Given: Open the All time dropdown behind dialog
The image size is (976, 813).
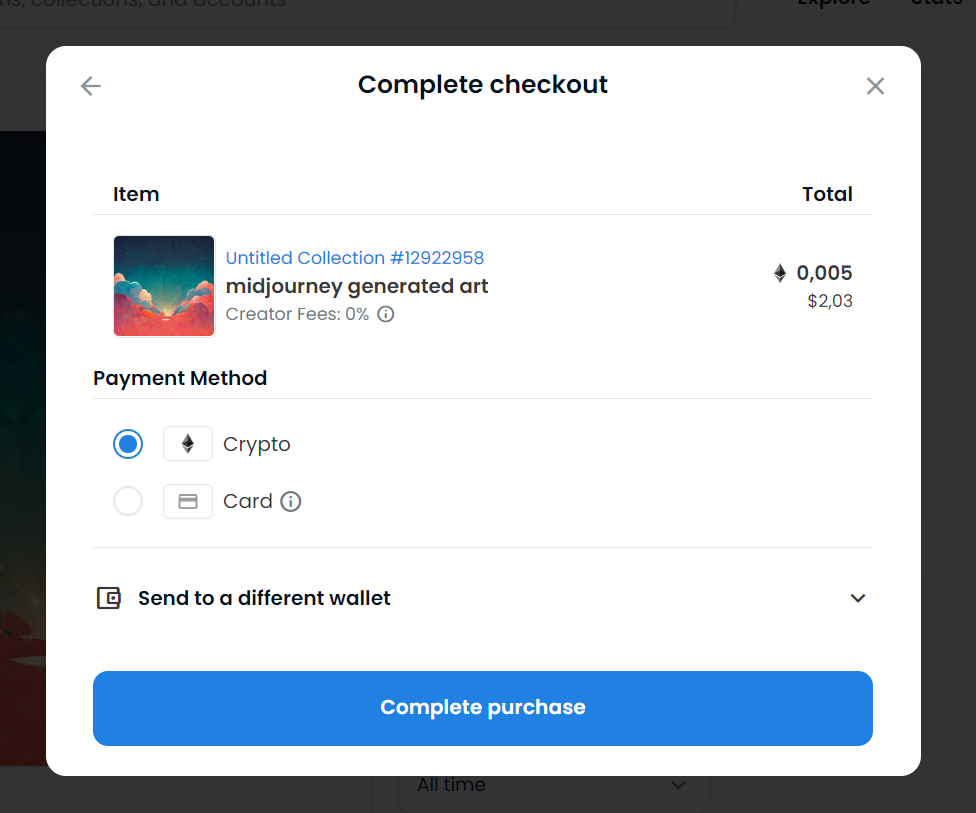Looking at the screenshot, I should pyautogui.click(x=553, y=786).
